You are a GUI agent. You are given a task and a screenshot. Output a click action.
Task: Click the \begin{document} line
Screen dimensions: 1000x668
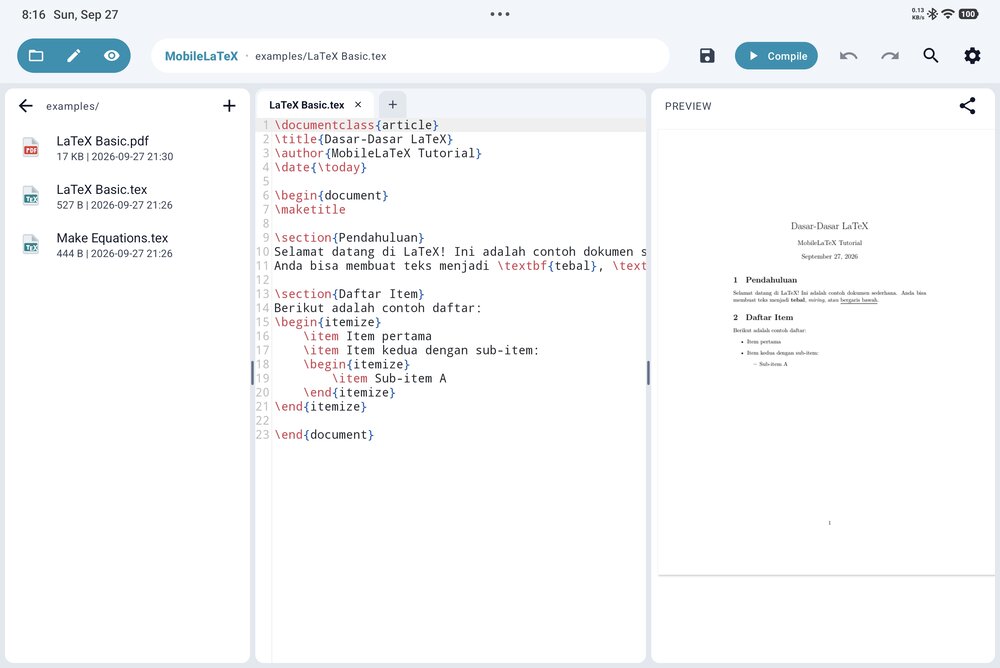[x=331, y=195]
